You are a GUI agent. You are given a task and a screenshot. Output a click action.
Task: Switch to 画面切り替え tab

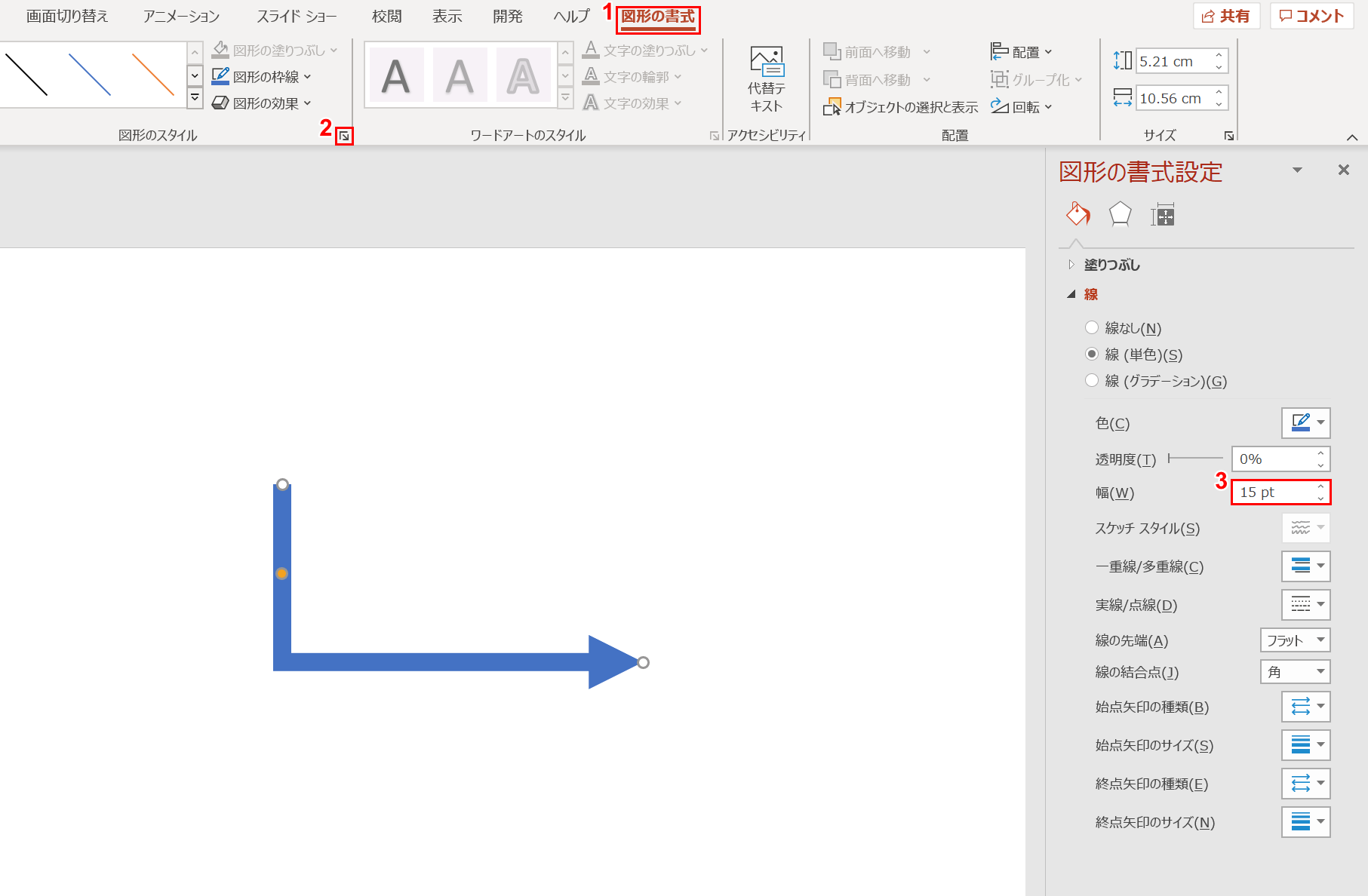[x=67, y=17]
